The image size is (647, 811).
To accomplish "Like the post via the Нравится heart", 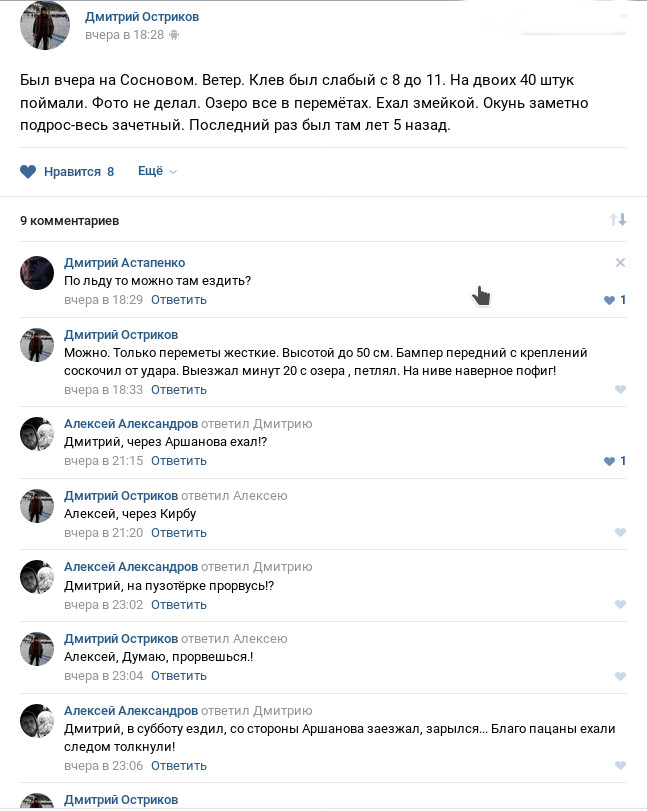I will pyautogui.click(x=28, y=172).
